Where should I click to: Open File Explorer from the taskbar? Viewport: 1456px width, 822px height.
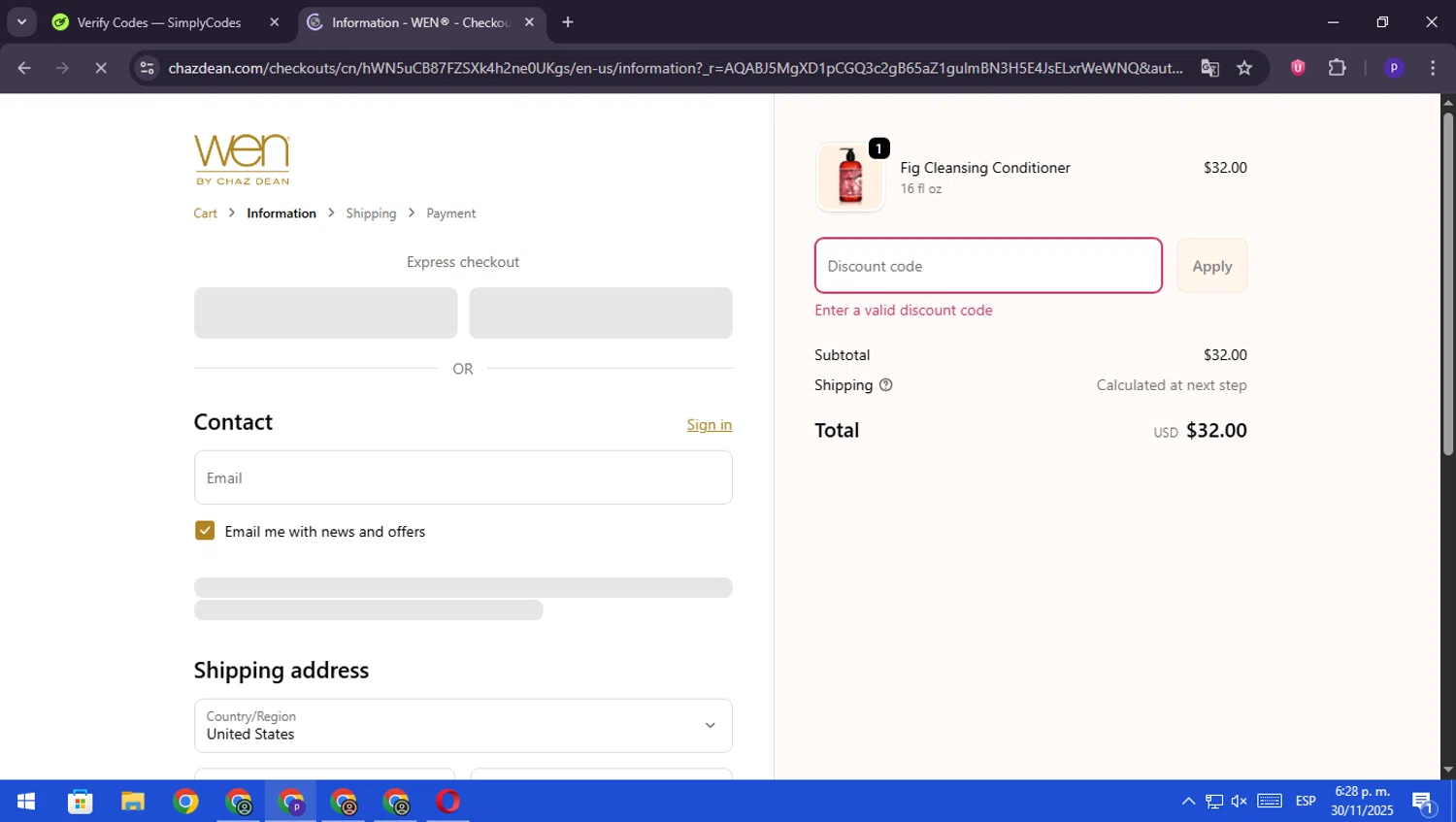tap(132, 802)
